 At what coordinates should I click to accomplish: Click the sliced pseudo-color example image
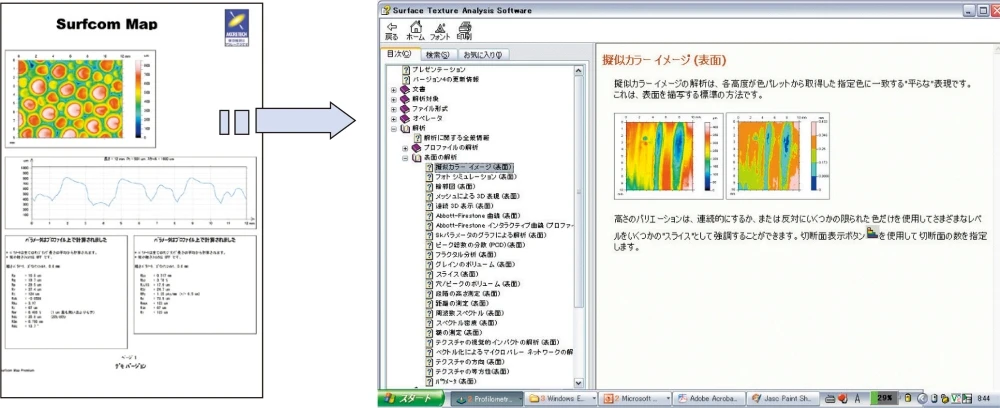779,157
